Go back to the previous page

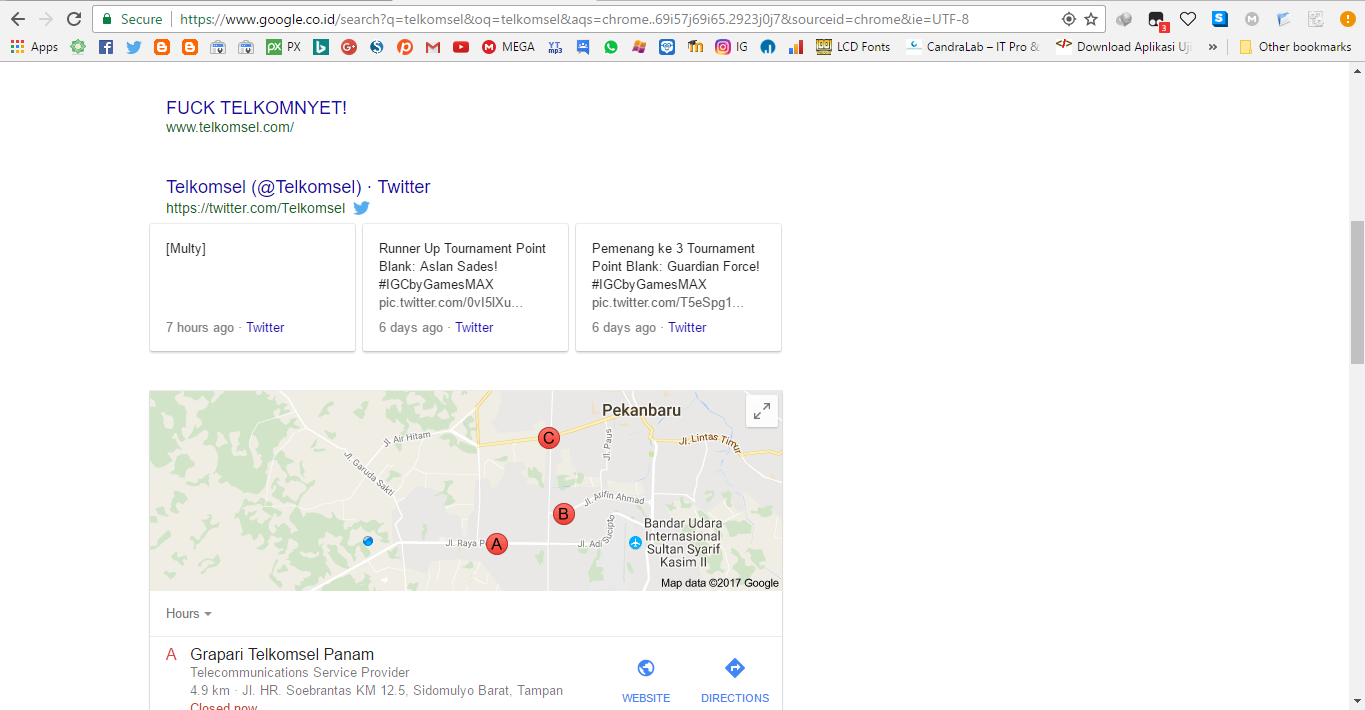18,19
